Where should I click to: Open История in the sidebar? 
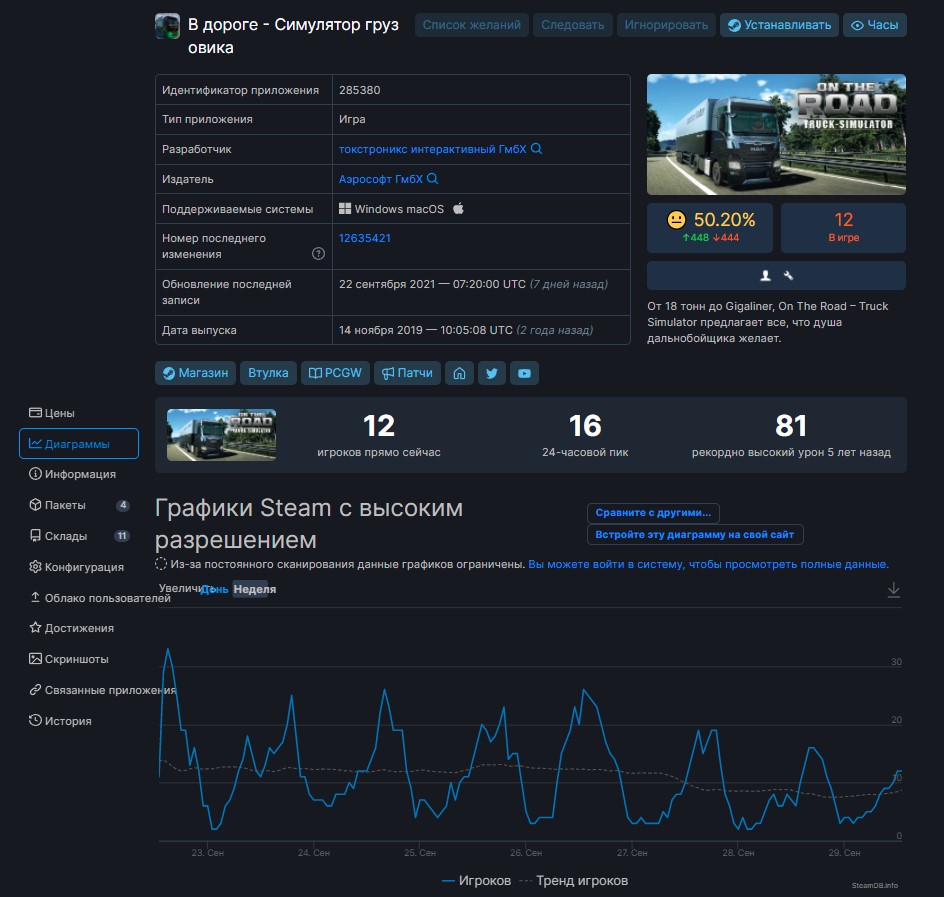pyautogui.click(x=60, y=721)
